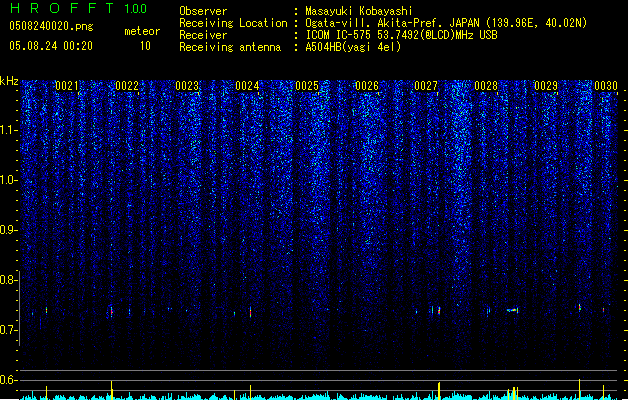Click the 0025 time marker
629x400 pixels.
[x=307, y=86]
